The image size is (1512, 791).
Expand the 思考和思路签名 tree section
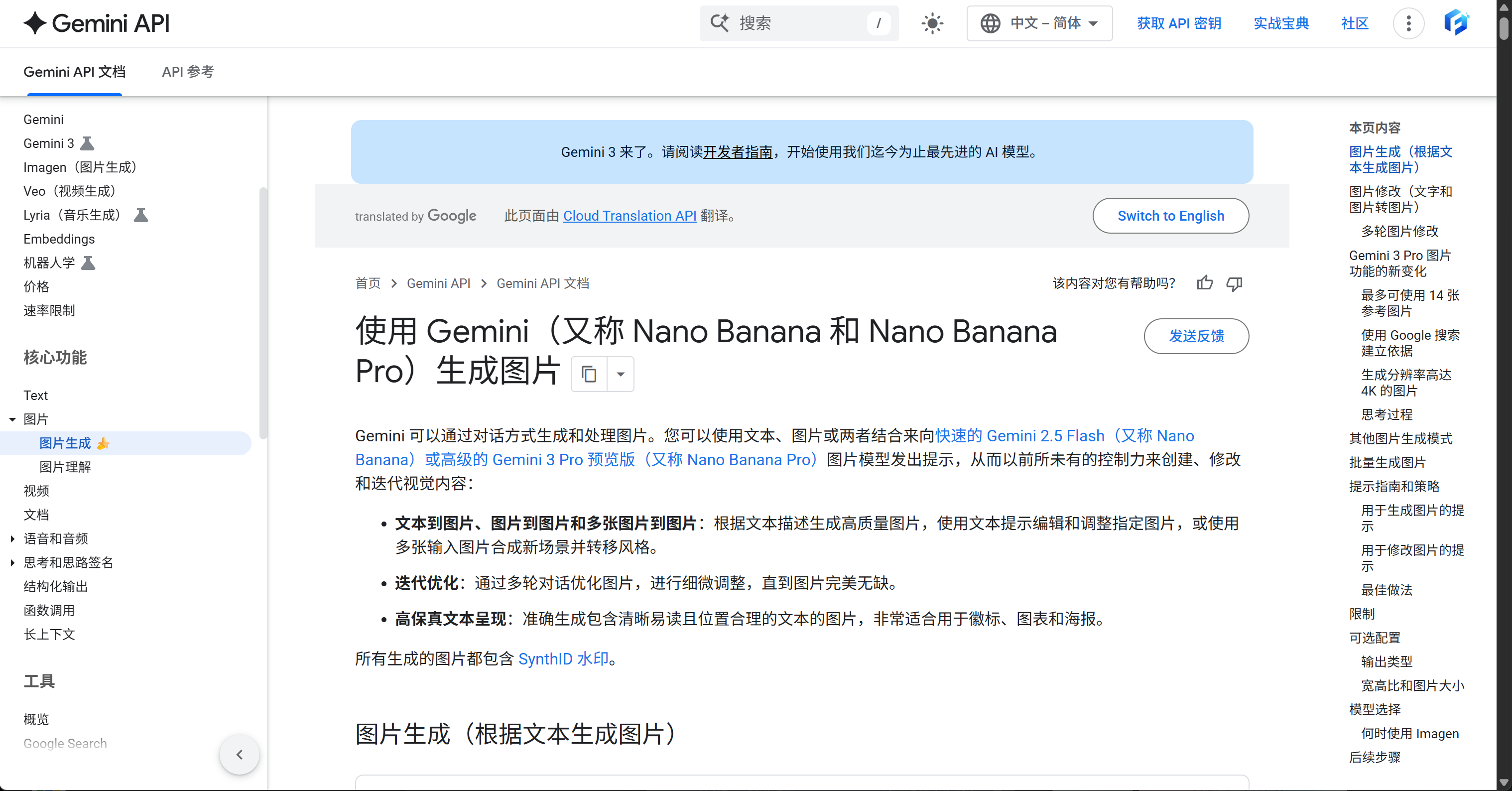pos(12,562)
